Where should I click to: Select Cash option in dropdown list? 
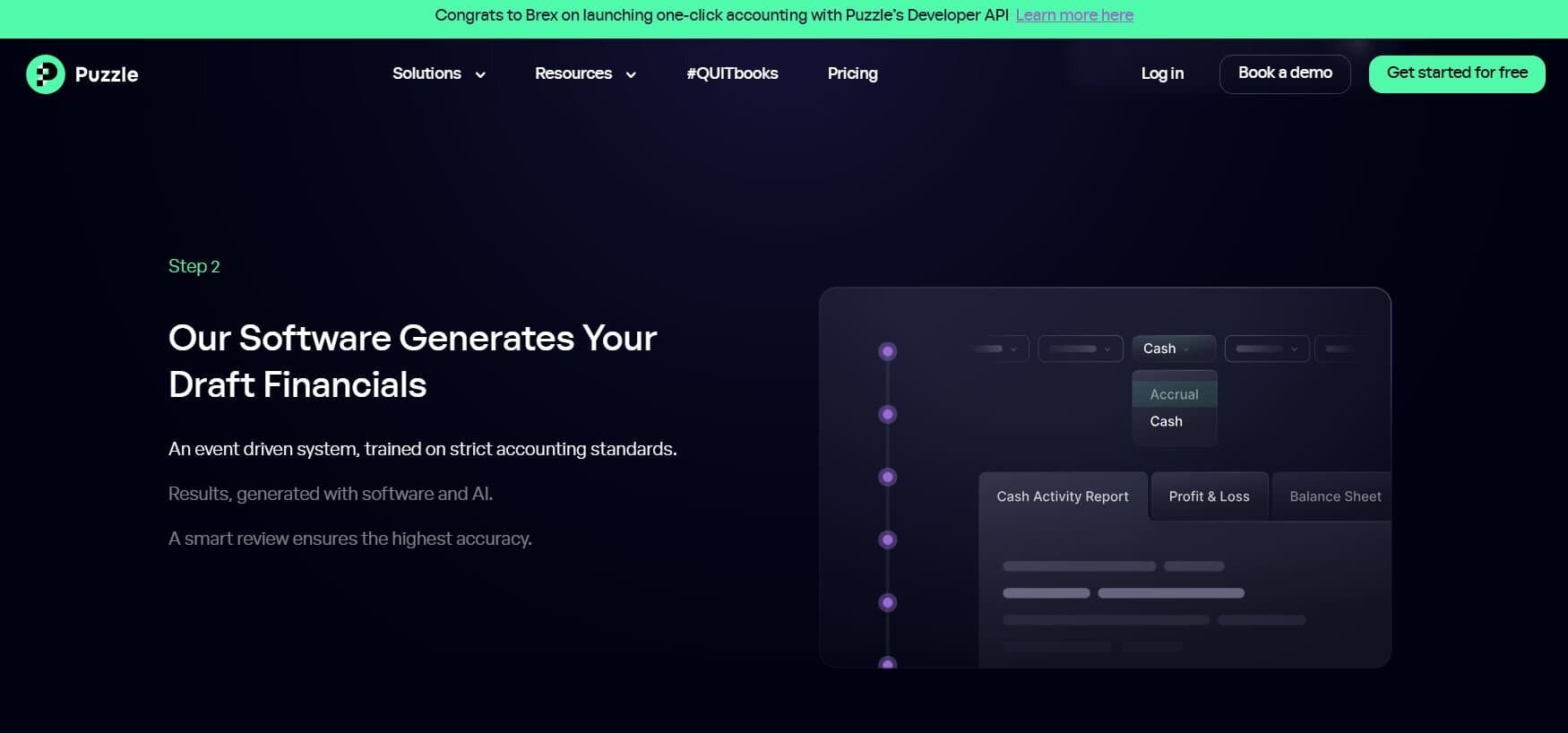1166,421
